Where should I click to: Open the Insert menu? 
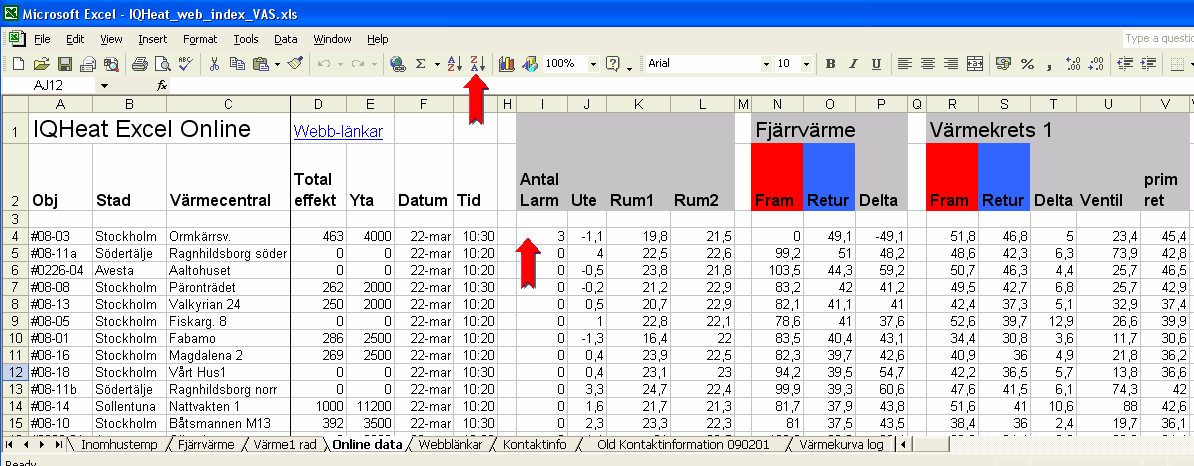coord(153,39)
